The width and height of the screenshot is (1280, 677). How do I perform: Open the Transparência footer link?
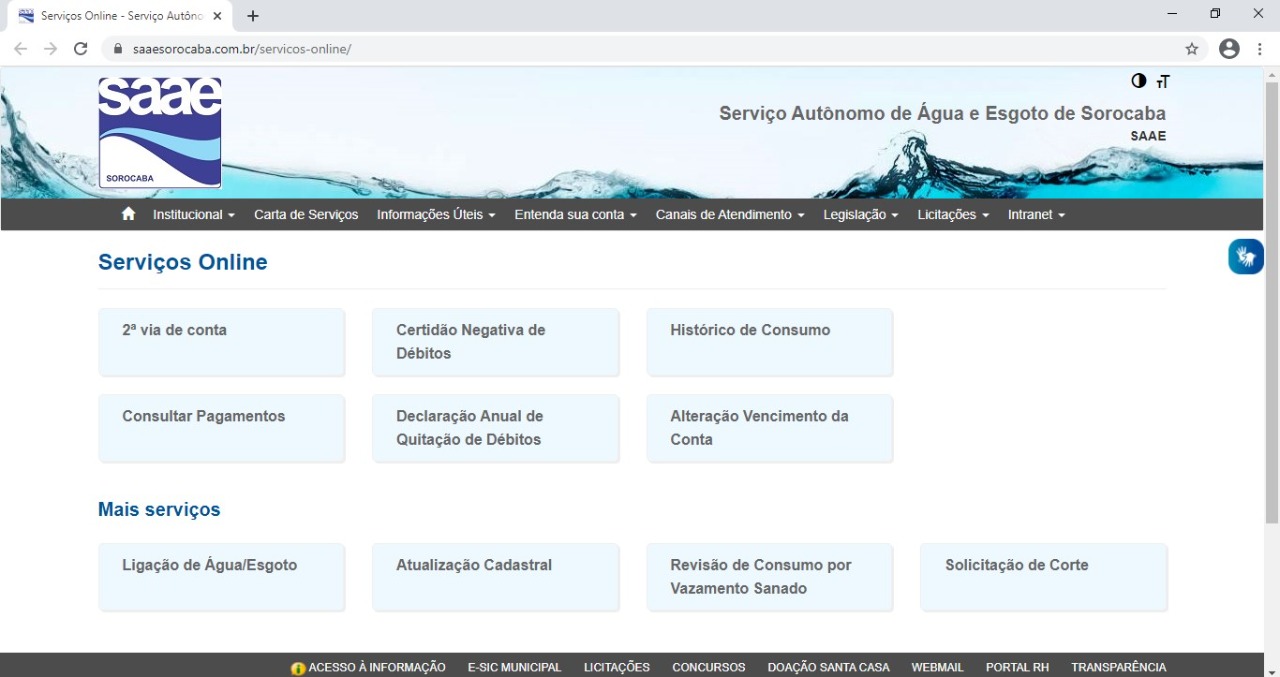[1118, 667]
